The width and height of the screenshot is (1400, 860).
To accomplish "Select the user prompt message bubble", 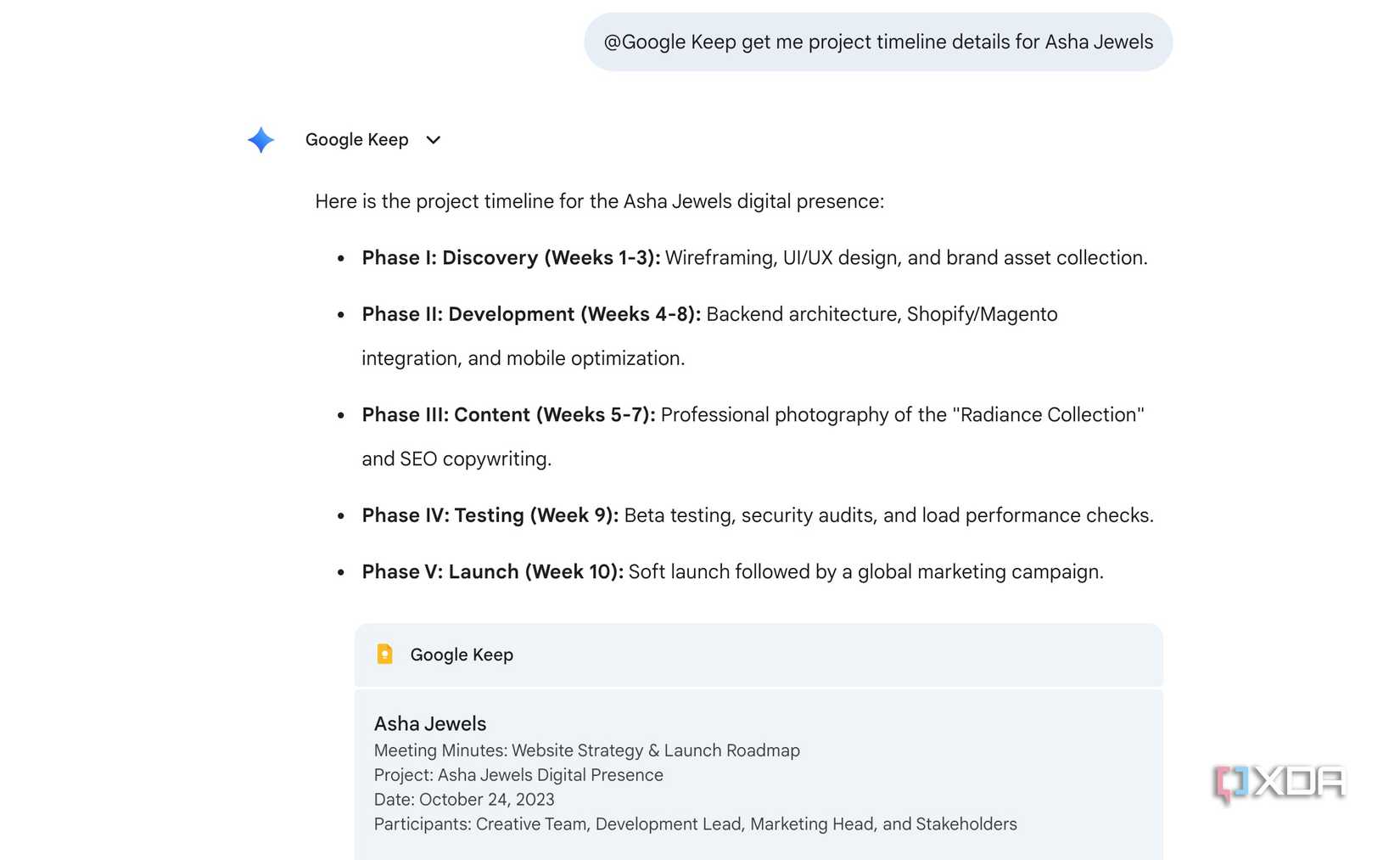I will [878, 42].
